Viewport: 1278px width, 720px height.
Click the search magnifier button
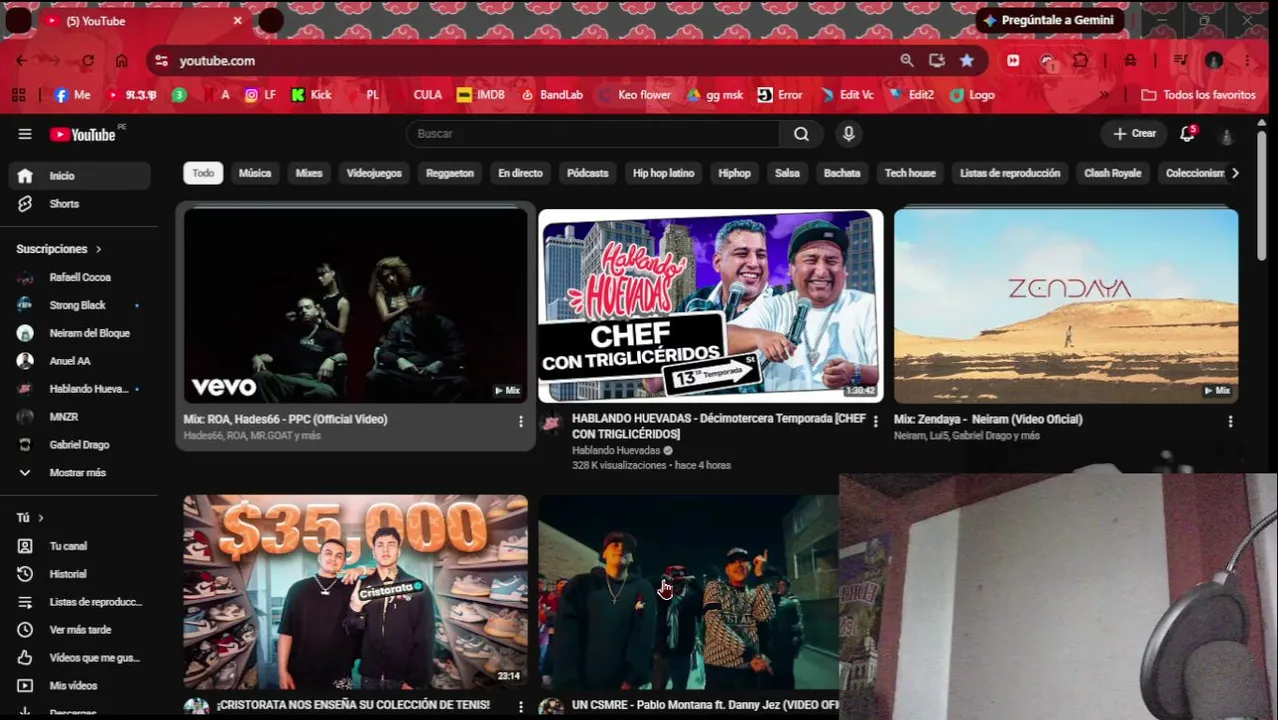[801, 134]
